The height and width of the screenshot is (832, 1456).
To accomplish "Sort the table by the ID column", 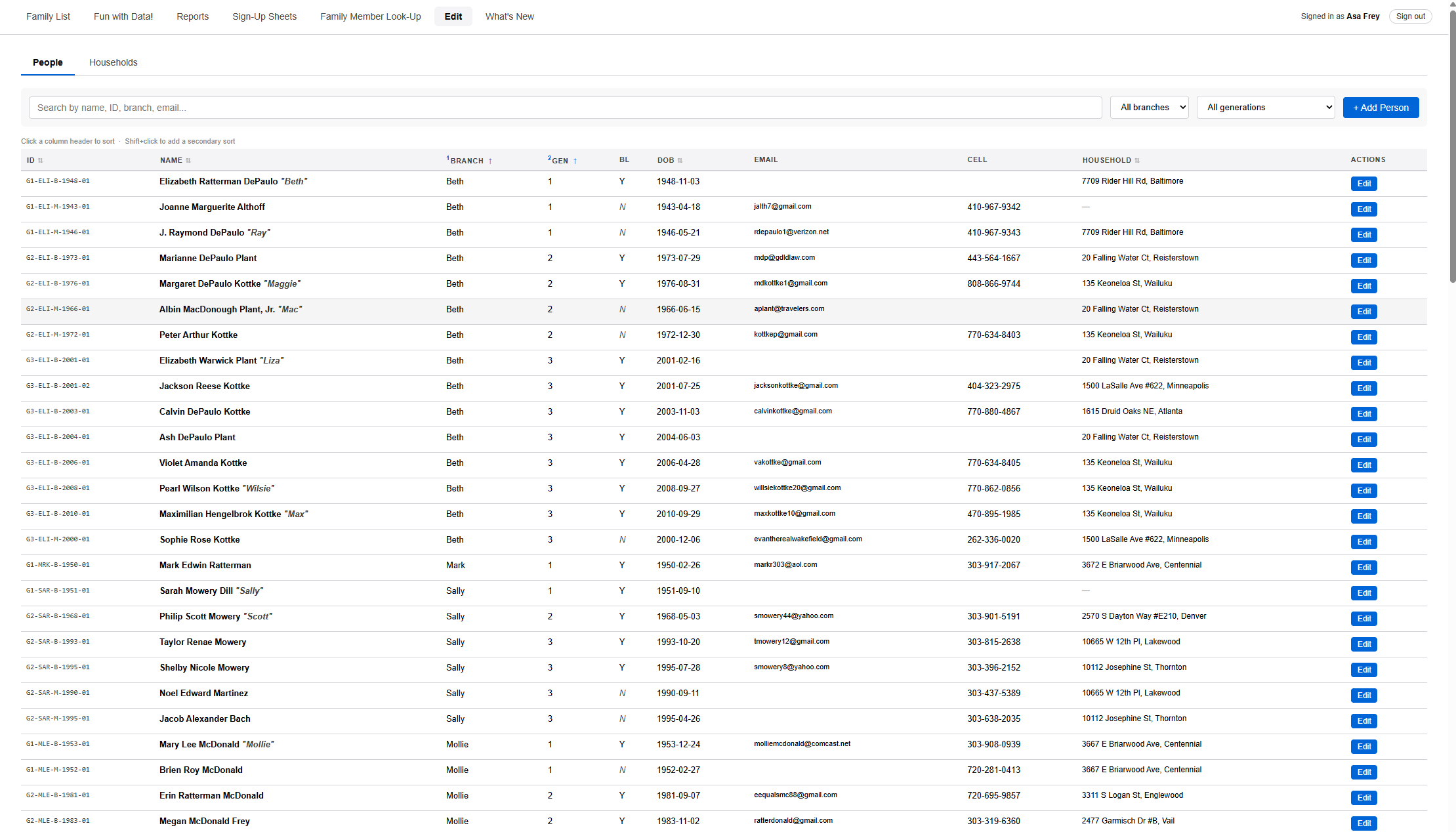I will [35, 160].
